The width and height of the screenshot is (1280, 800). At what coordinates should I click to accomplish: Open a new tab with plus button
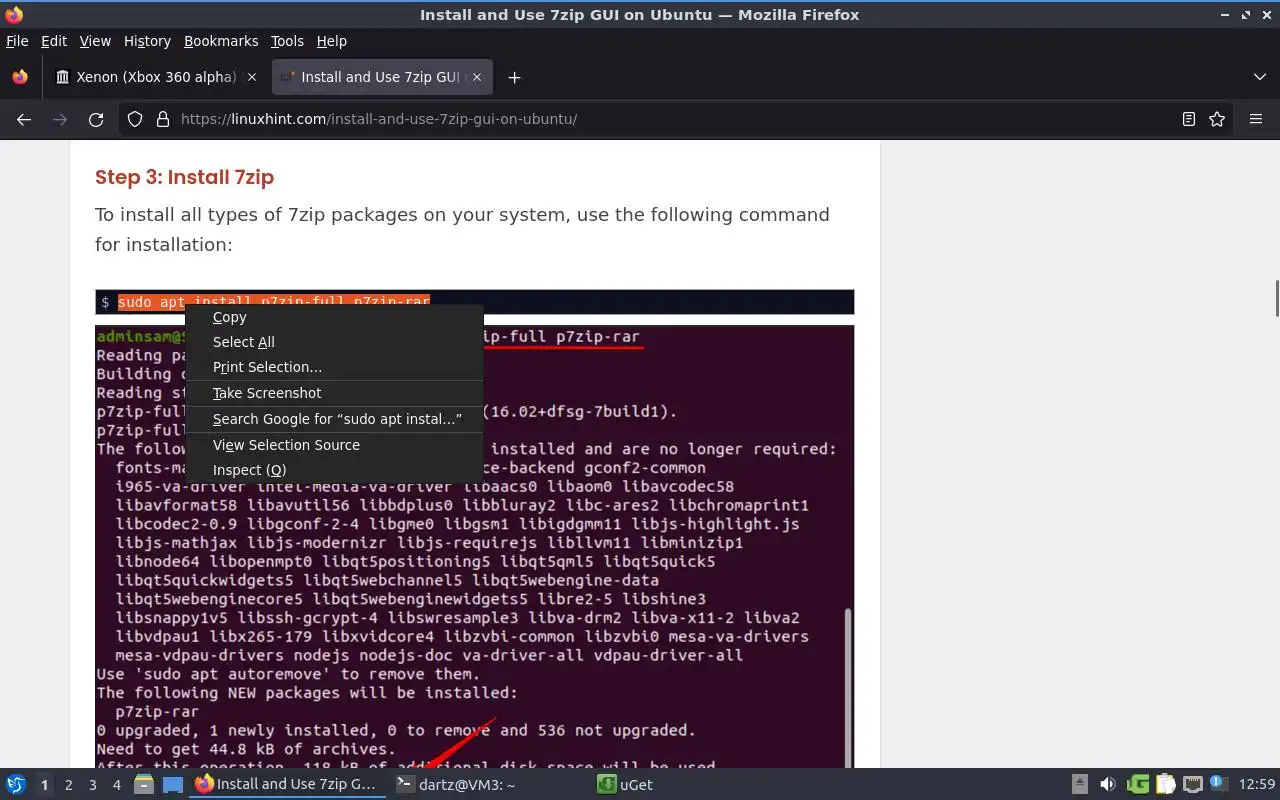(514, 77)
